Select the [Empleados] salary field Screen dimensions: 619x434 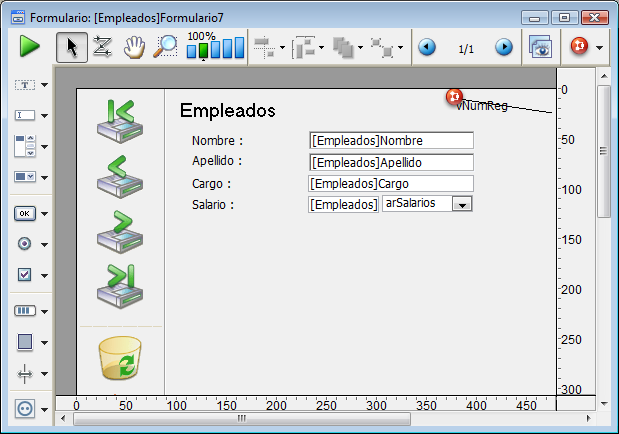point(343,205)
